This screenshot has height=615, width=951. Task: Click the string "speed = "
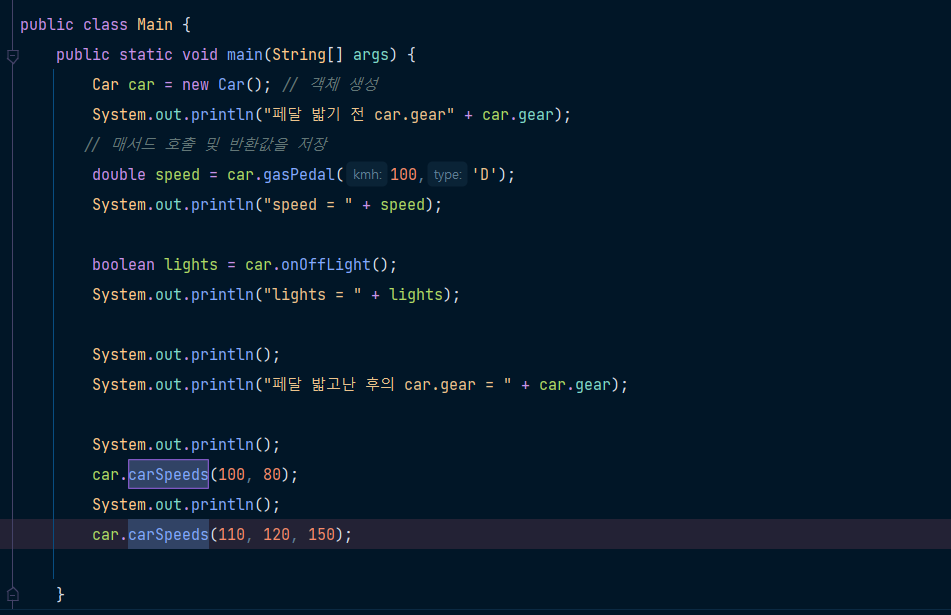click(308, 205)
